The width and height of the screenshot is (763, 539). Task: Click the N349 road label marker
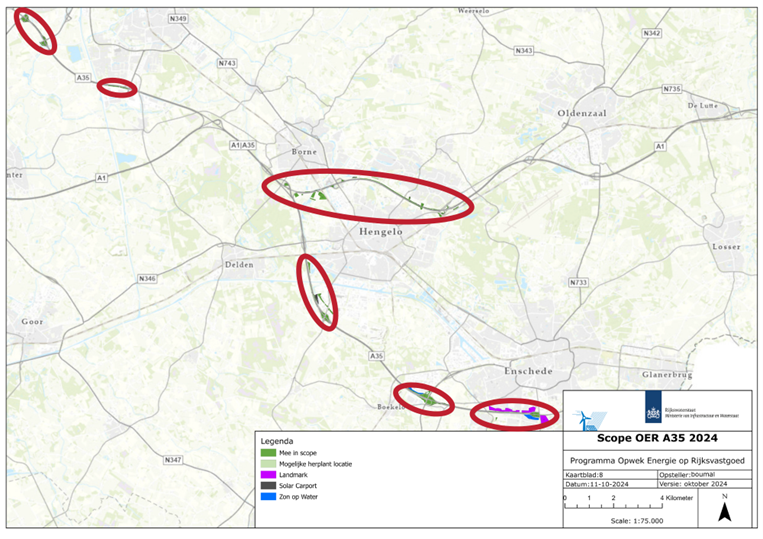[x=178, y=18]
